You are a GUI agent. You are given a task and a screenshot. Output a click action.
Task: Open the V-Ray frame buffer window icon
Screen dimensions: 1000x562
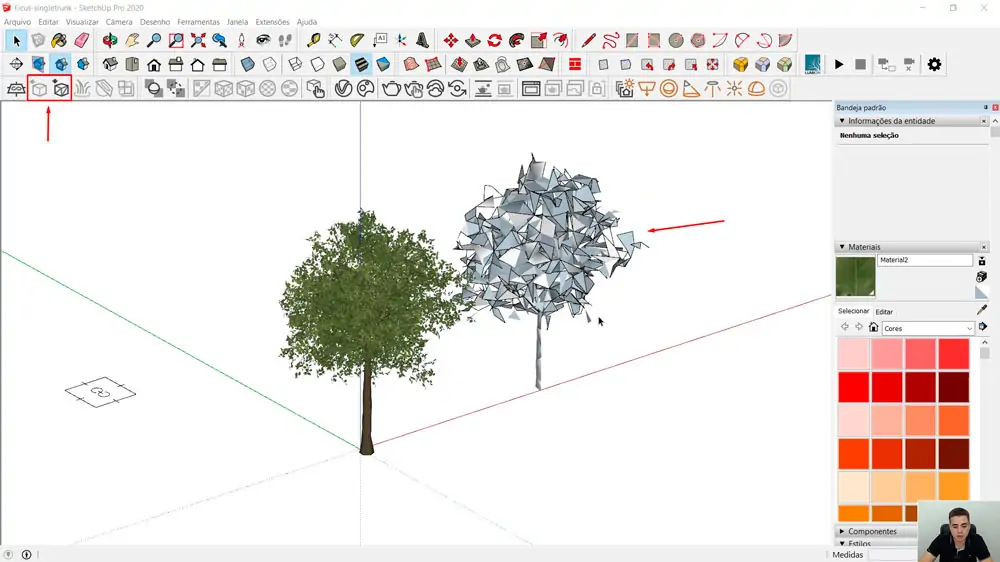pyautogui.click(x=531, y=89)
